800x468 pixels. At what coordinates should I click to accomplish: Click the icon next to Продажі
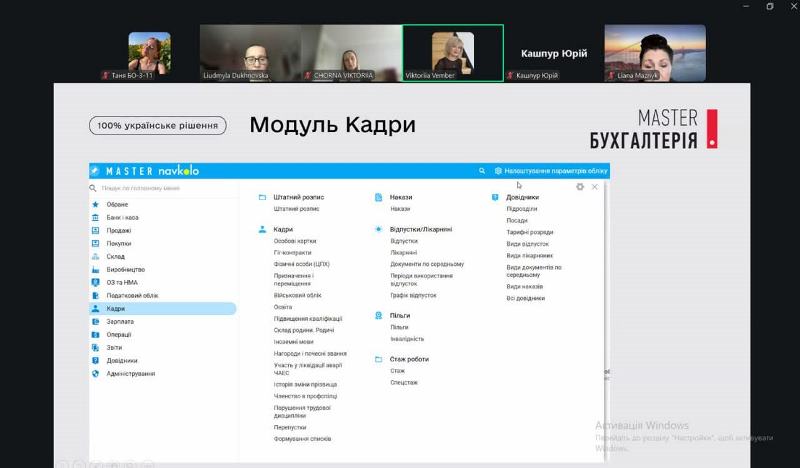pyautogui.click(x=95, y=230)
